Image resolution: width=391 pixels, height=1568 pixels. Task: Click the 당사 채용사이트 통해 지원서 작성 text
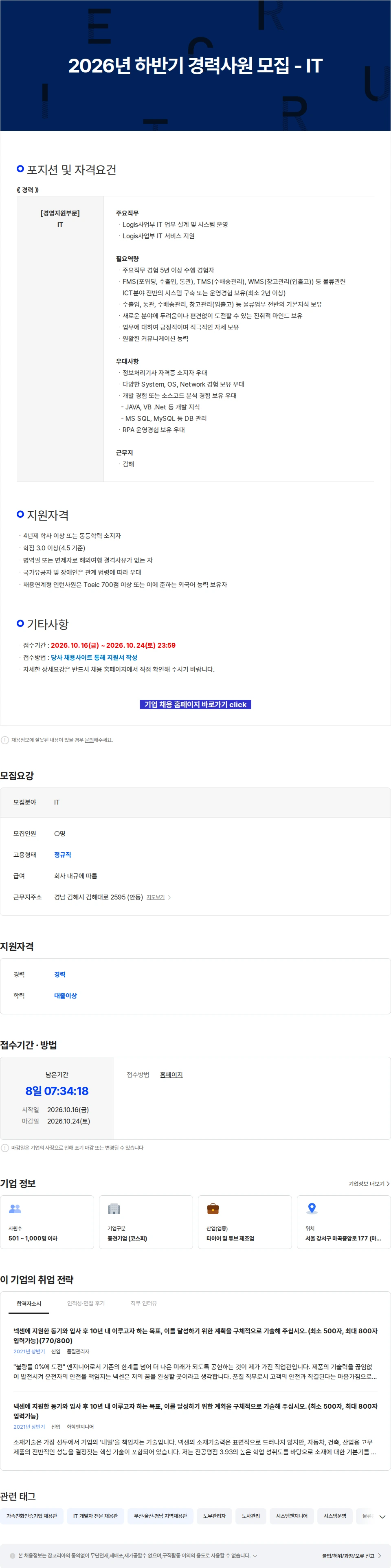pos(94,658)
